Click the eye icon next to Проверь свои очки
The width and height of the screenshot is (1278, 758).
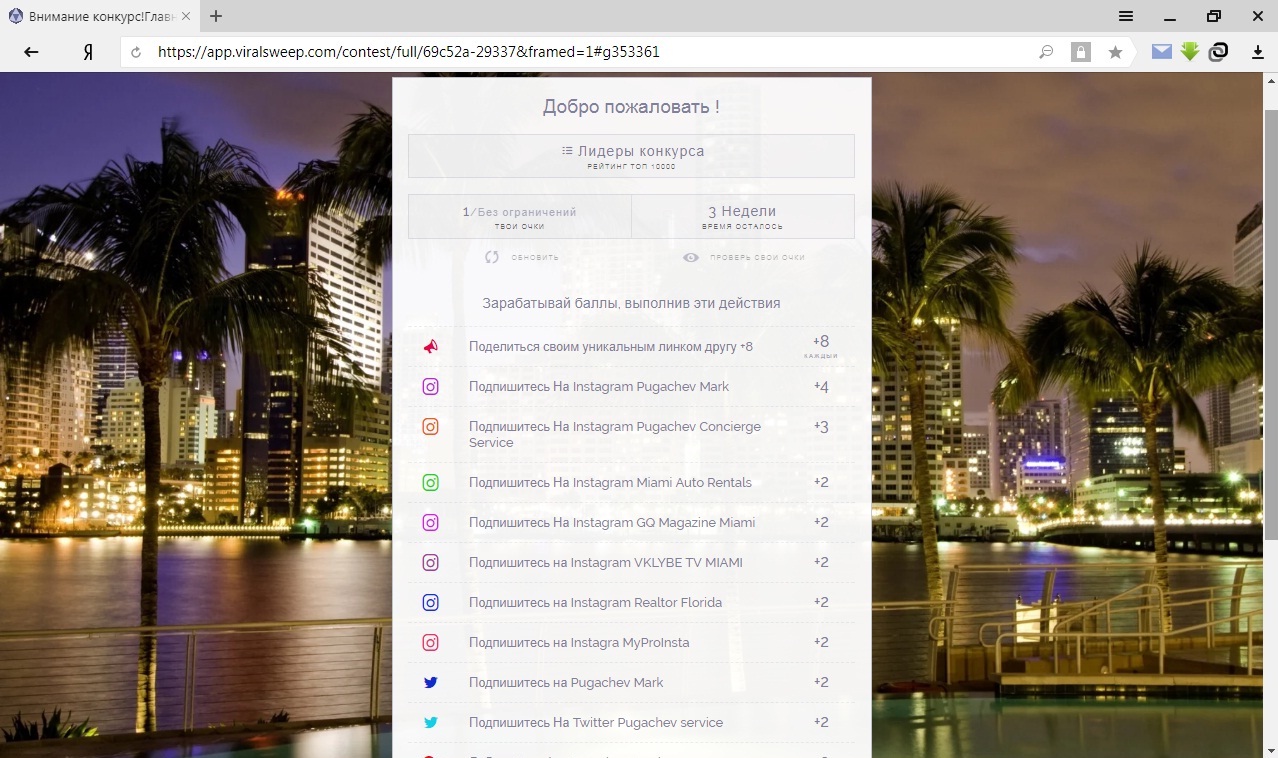(691, 257)
